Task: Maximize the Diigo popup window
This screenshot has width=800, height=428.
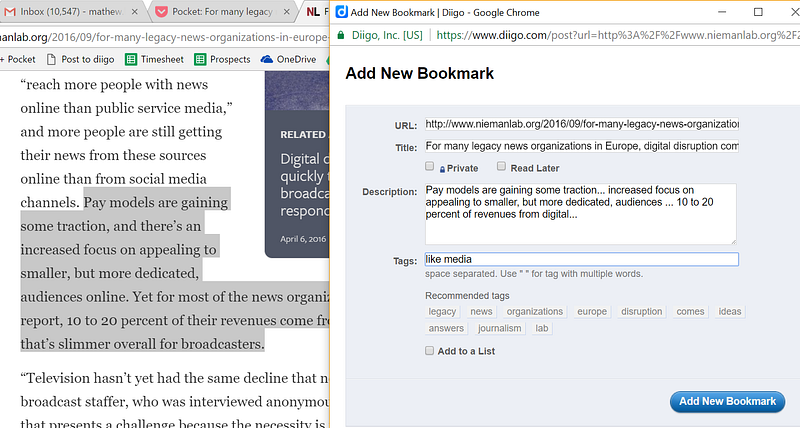Action: tap(758, 12)
